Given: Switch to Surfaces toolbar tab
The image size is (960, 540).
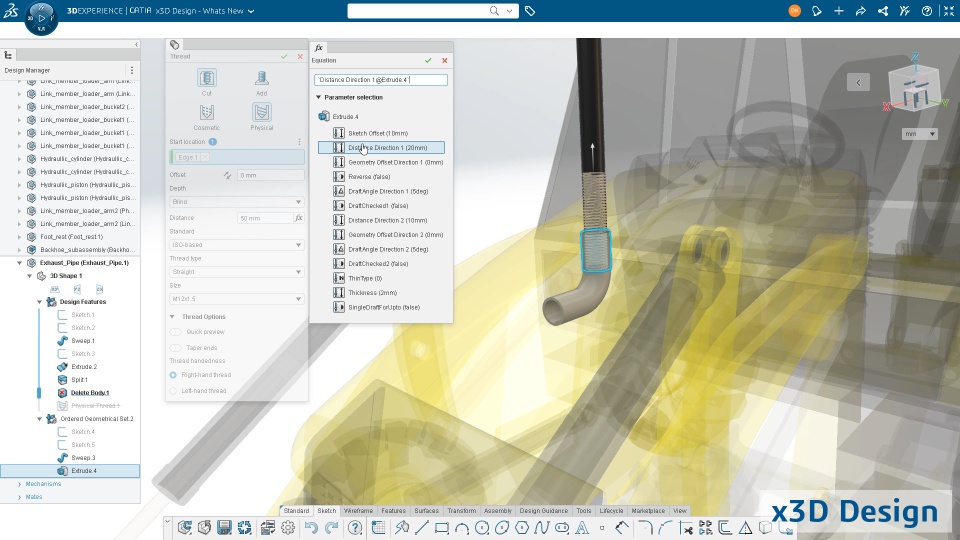Looking at the screenshot, I should pos(426,511).
